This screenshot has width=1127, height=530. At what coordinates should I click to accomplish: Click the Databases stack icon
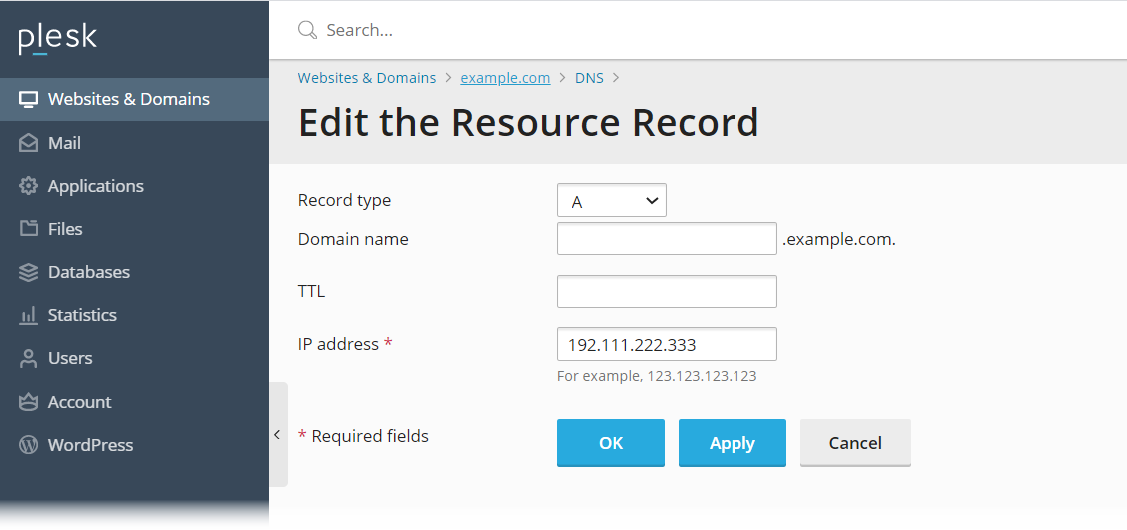[29, 272]
